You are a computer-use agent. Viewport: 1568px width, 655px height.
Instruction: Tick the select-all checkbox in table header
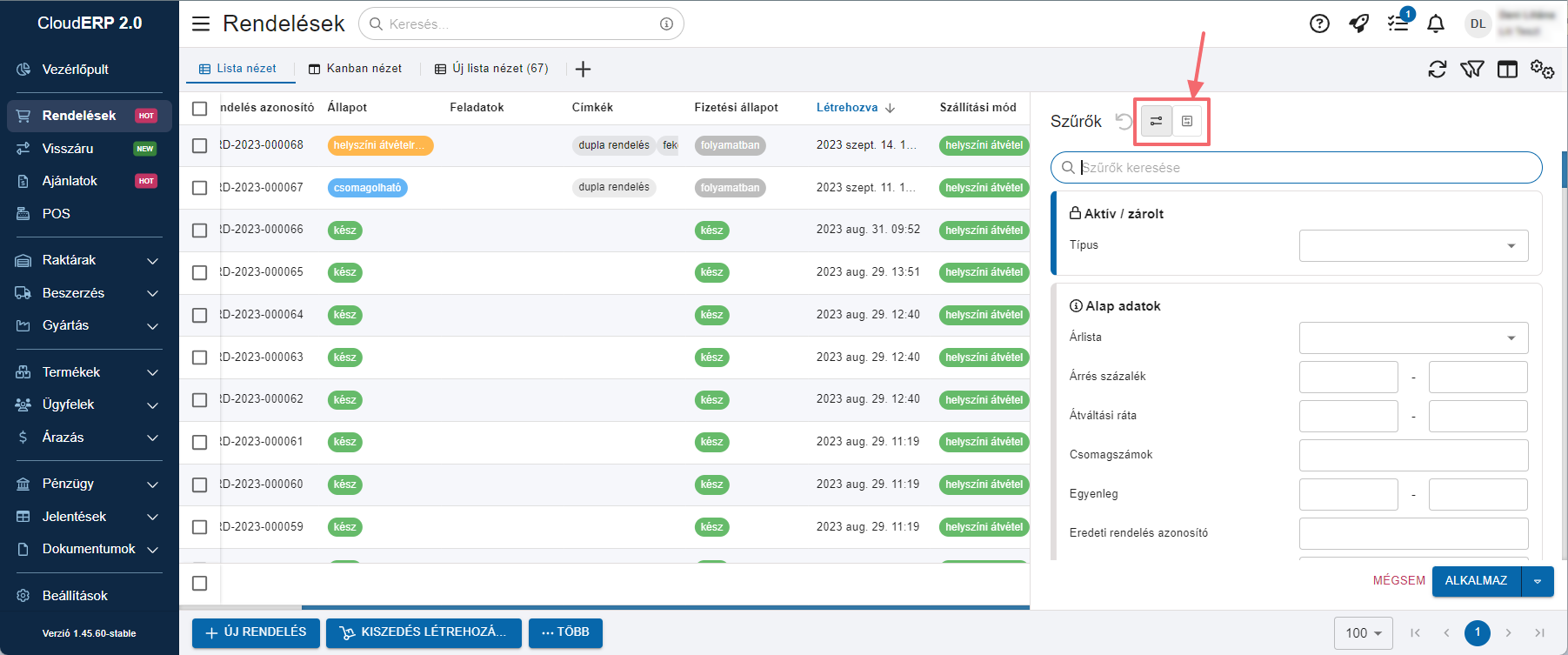pos(200,109)
